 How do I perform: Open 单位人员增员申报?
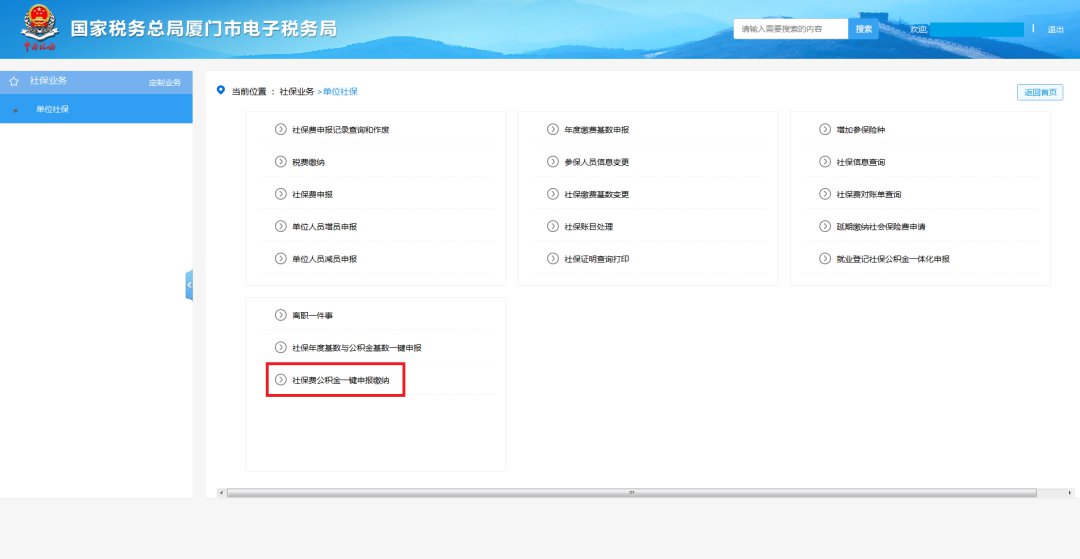tap(324, 227)
